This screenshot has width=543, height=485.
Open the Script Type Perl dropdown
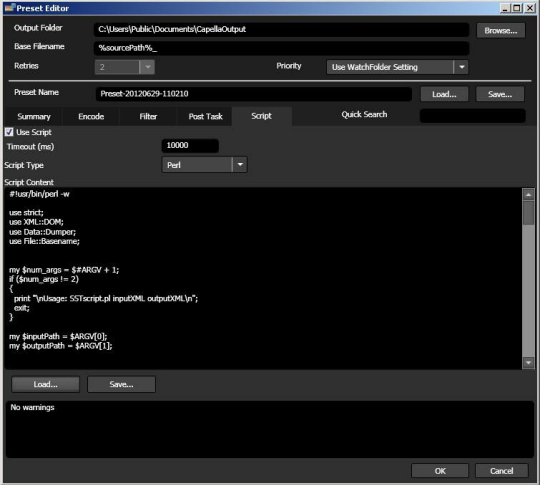(x=204, y=165)
